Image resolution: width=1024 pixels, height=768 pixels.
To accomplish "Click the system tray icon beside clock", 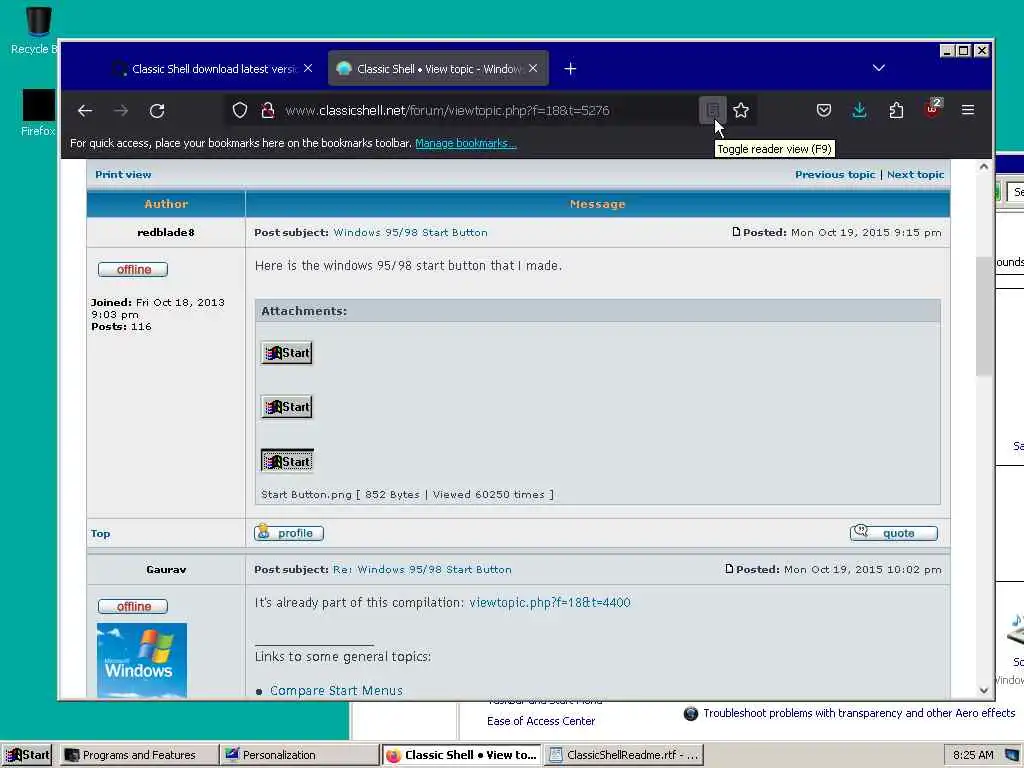I will click(x=1012, y=756).
